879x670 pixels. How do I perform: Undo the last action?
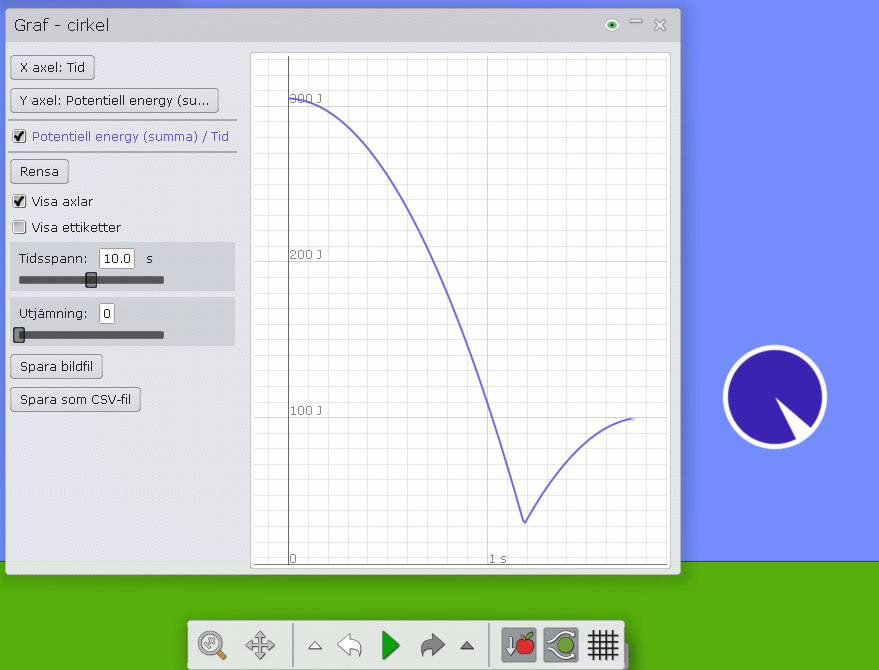pyautogui.click(x=349, y=645)
